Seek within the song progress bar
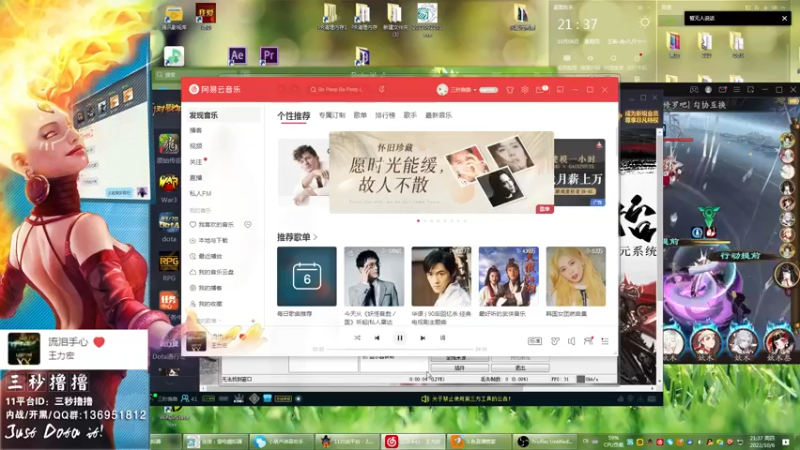Image resolution: width=800 pixels, height=450 pixels. pyautogui.click(x=399, y=349)
